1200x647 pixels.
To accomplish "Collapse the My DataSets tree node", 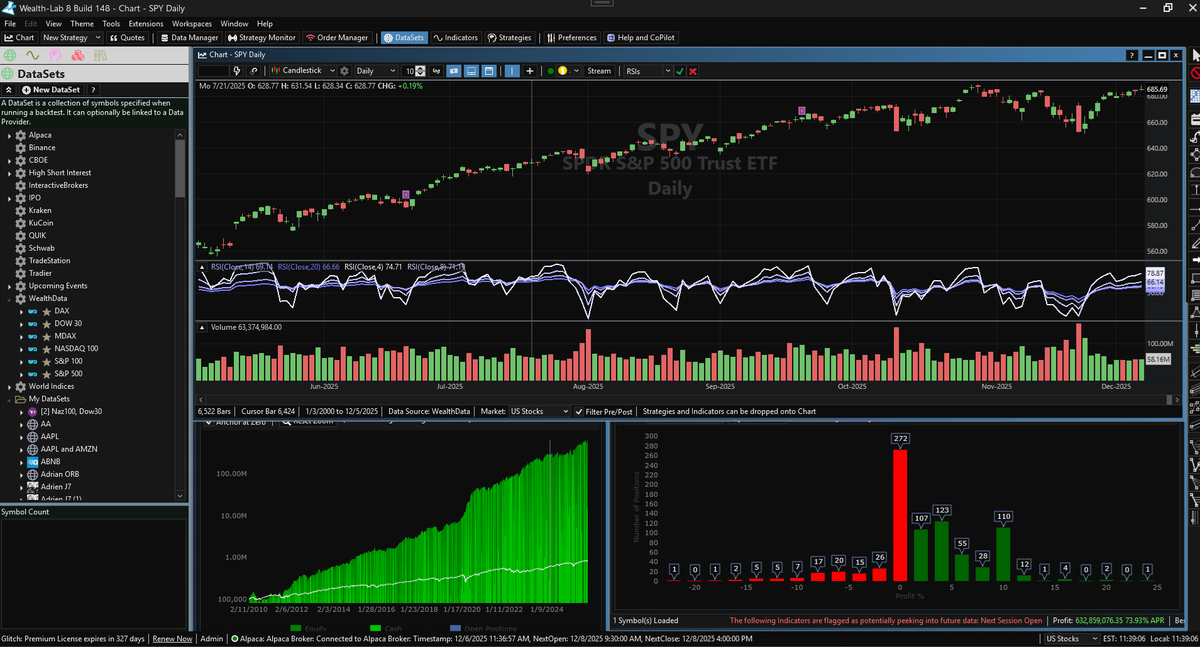I will tap(8, 399).
